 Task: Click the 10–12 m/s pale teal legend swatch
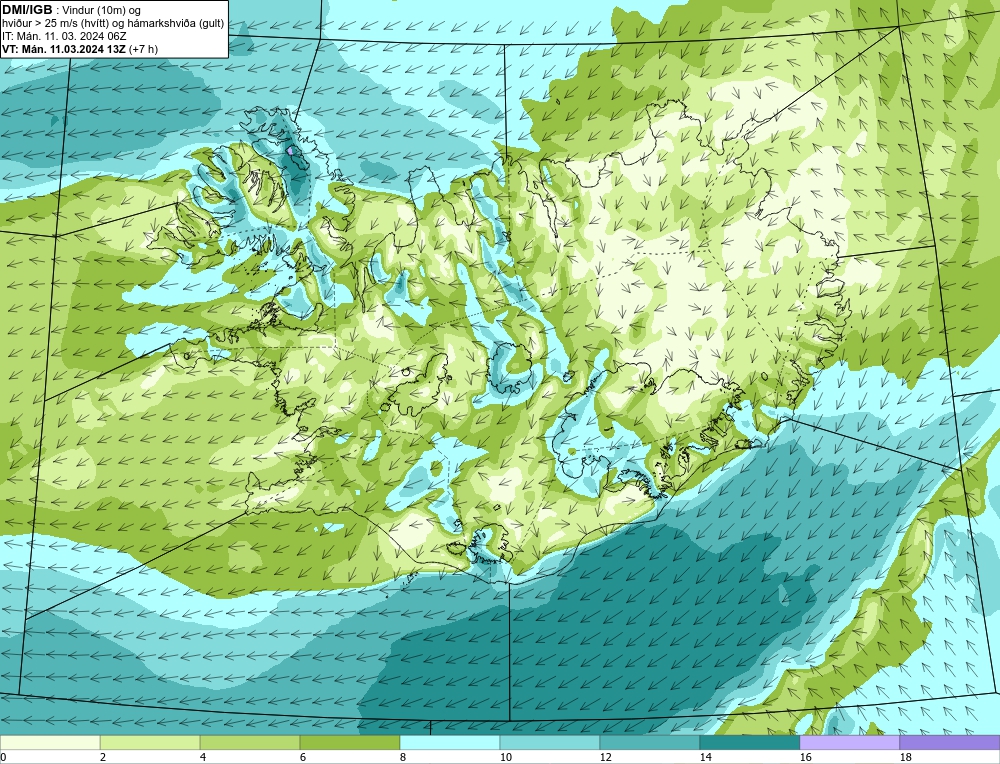coord(550,743)
